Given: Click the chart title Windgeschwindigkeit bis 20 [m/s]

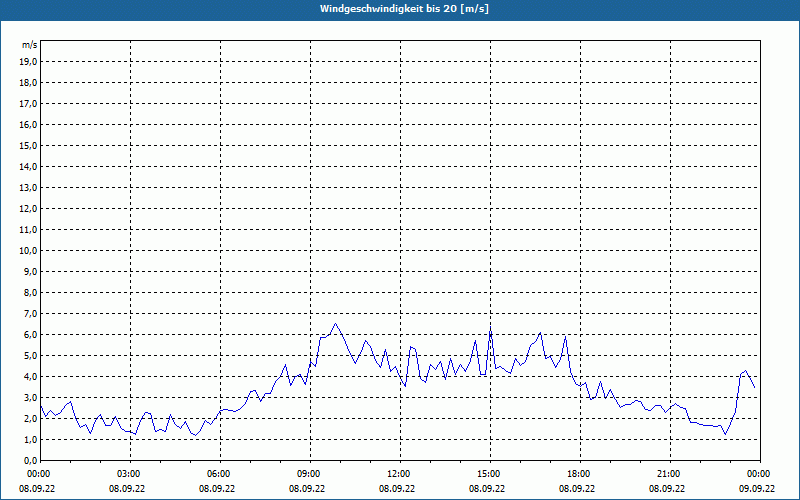Looking at the screenshot, I should pyautogui.click(x=404, y=9).
